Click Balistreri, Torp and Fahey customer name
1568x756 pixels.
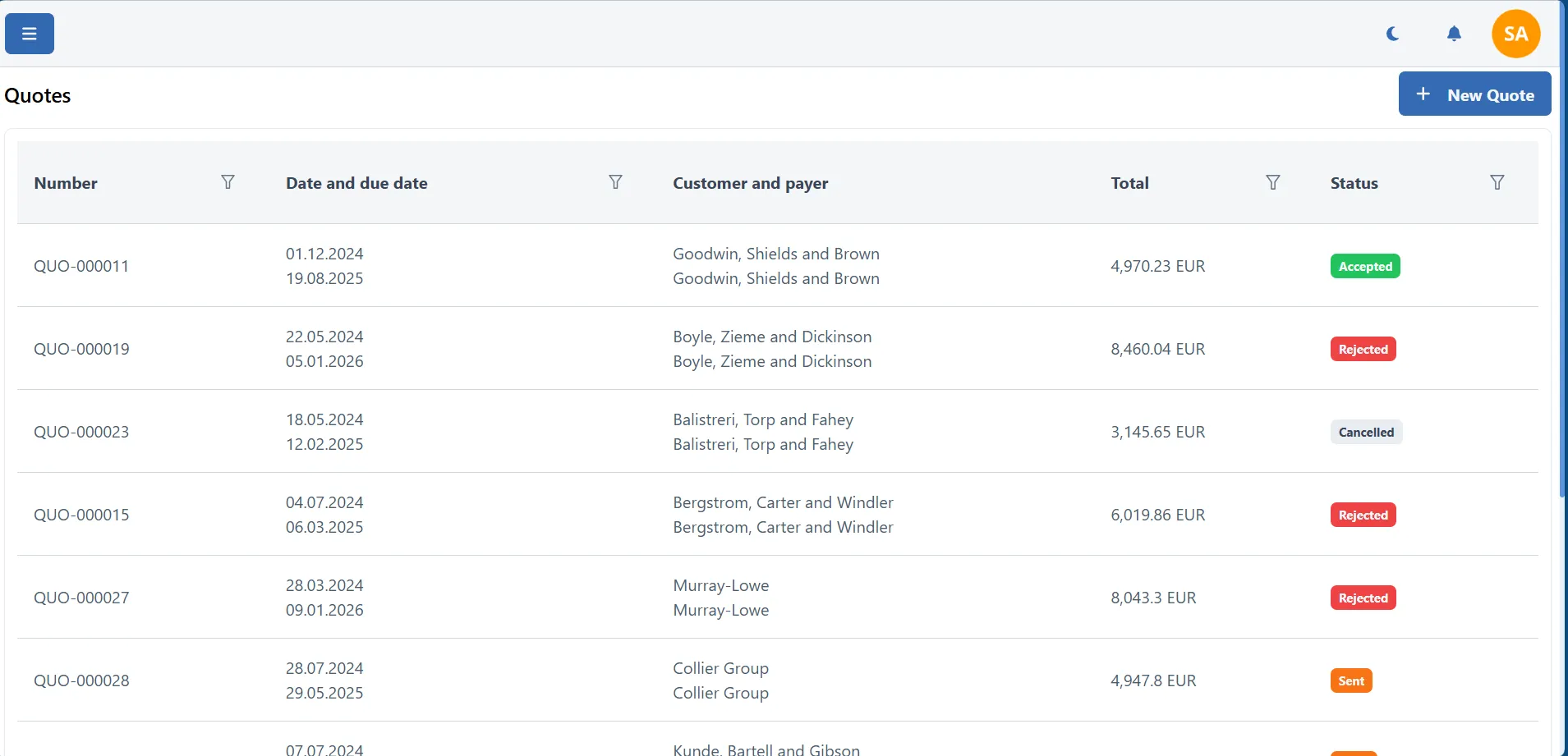762,419
